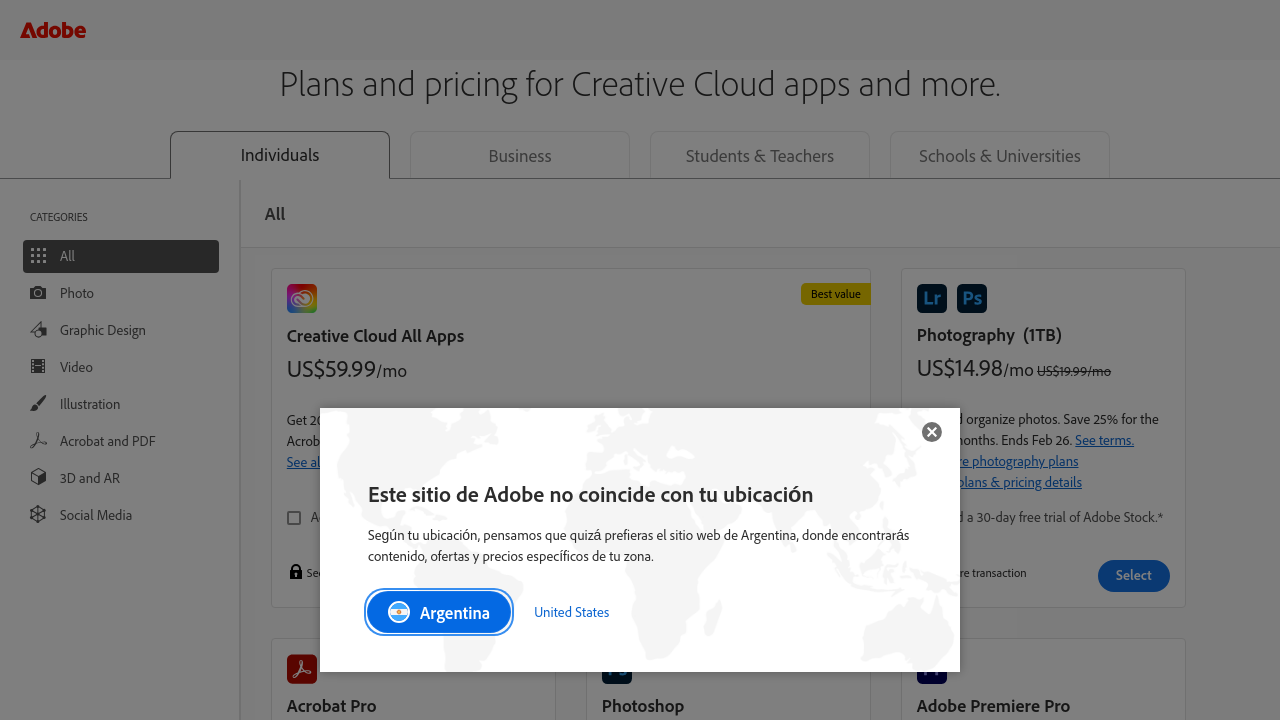Filter by Video film icon
The width and height of the screenshot is (1280, 720).
(x=38, y=367)
